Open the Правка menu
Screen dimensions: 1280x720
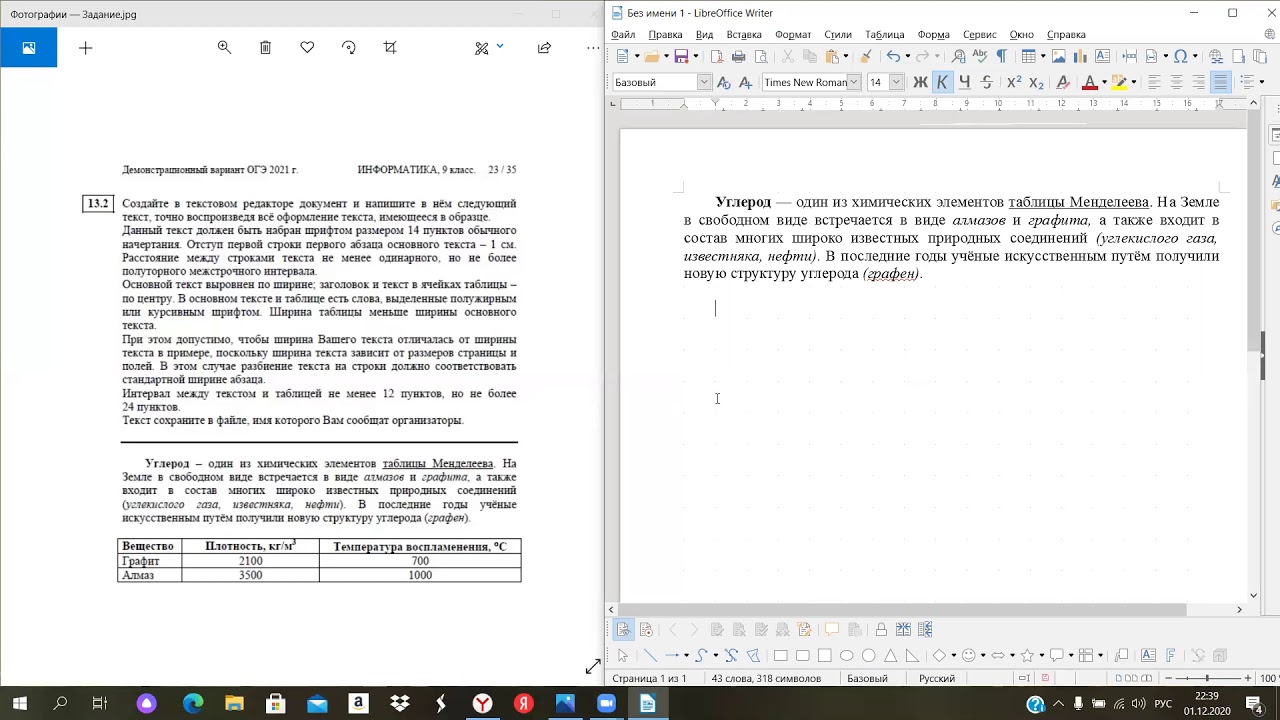tap(665, 34)
